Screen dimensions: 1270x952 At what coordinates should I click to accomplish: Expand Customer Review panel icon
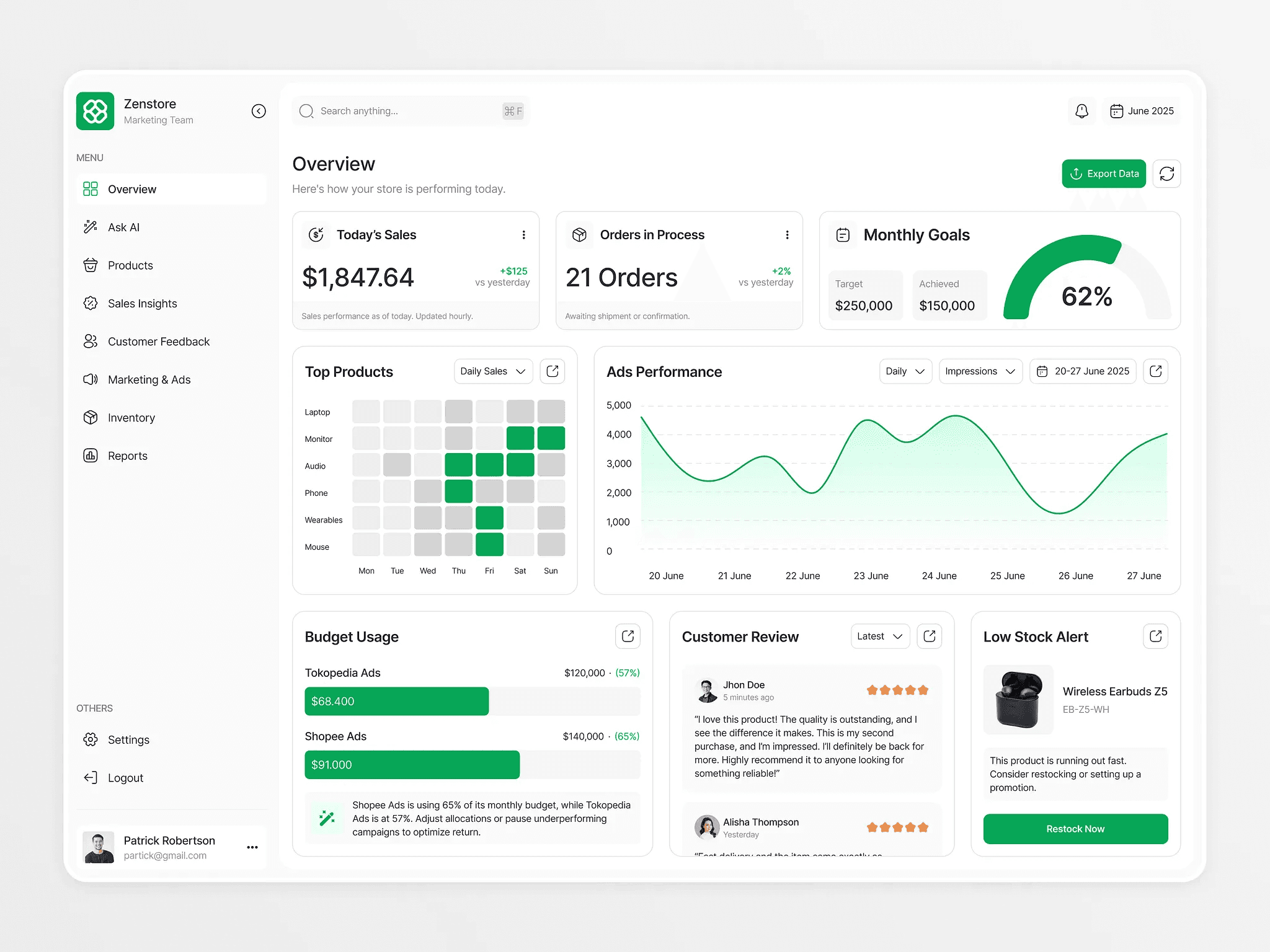coord(929,637)
